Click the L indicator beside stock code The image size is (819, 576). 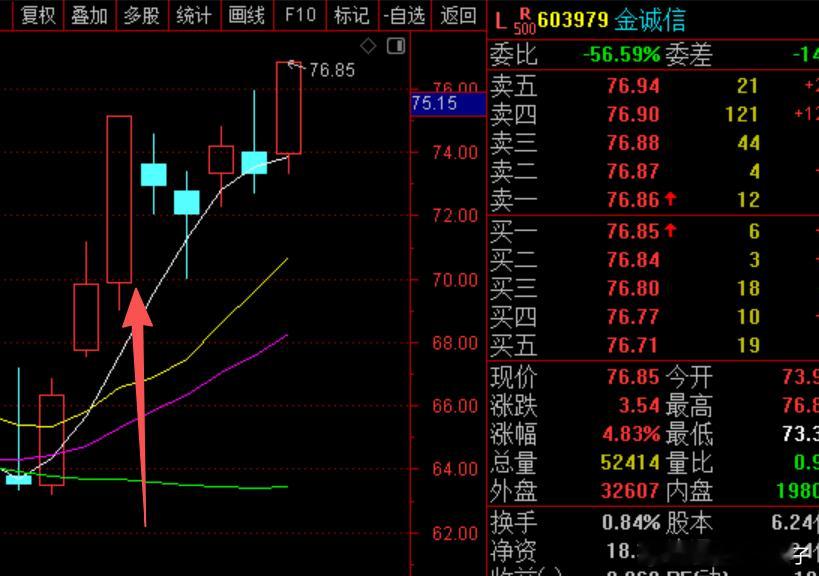tap(500, 21)
